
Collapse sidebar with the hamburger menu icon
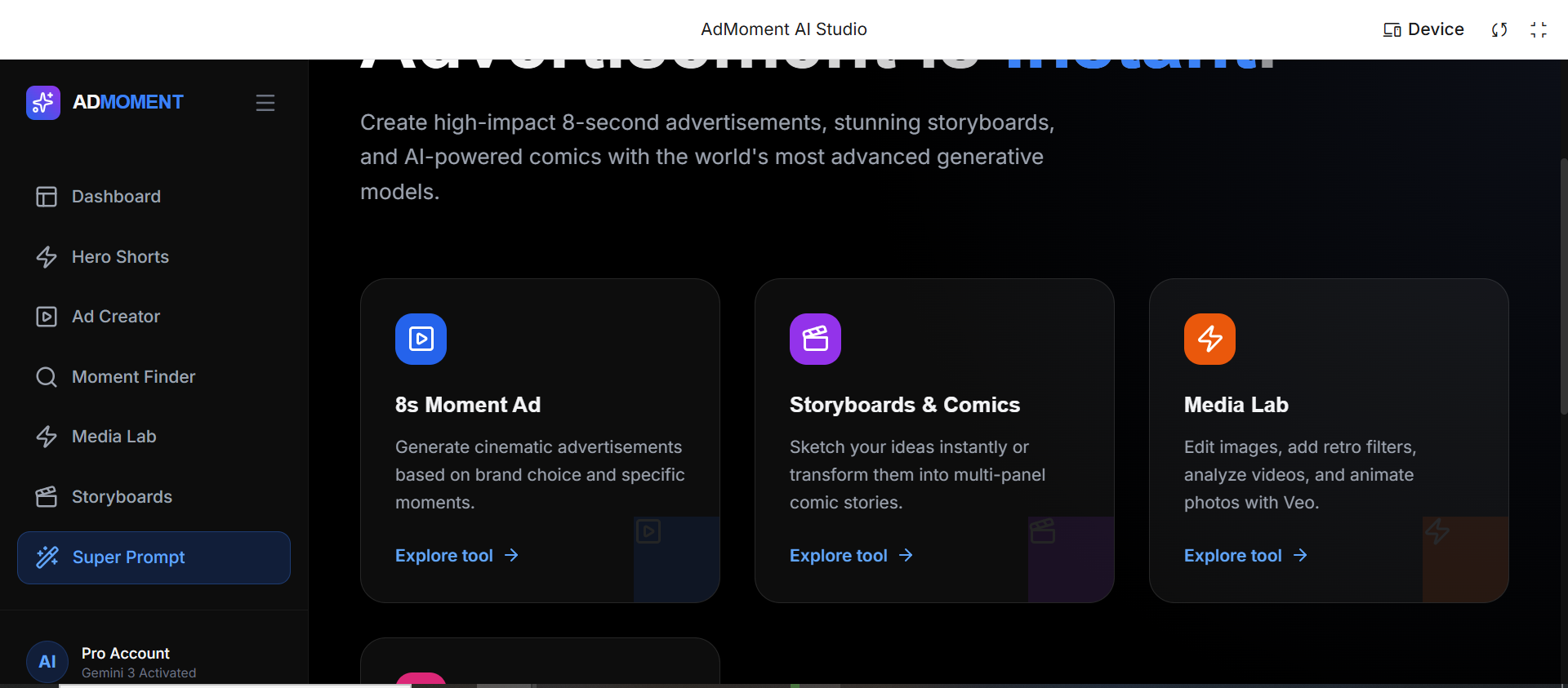point(265,103)
